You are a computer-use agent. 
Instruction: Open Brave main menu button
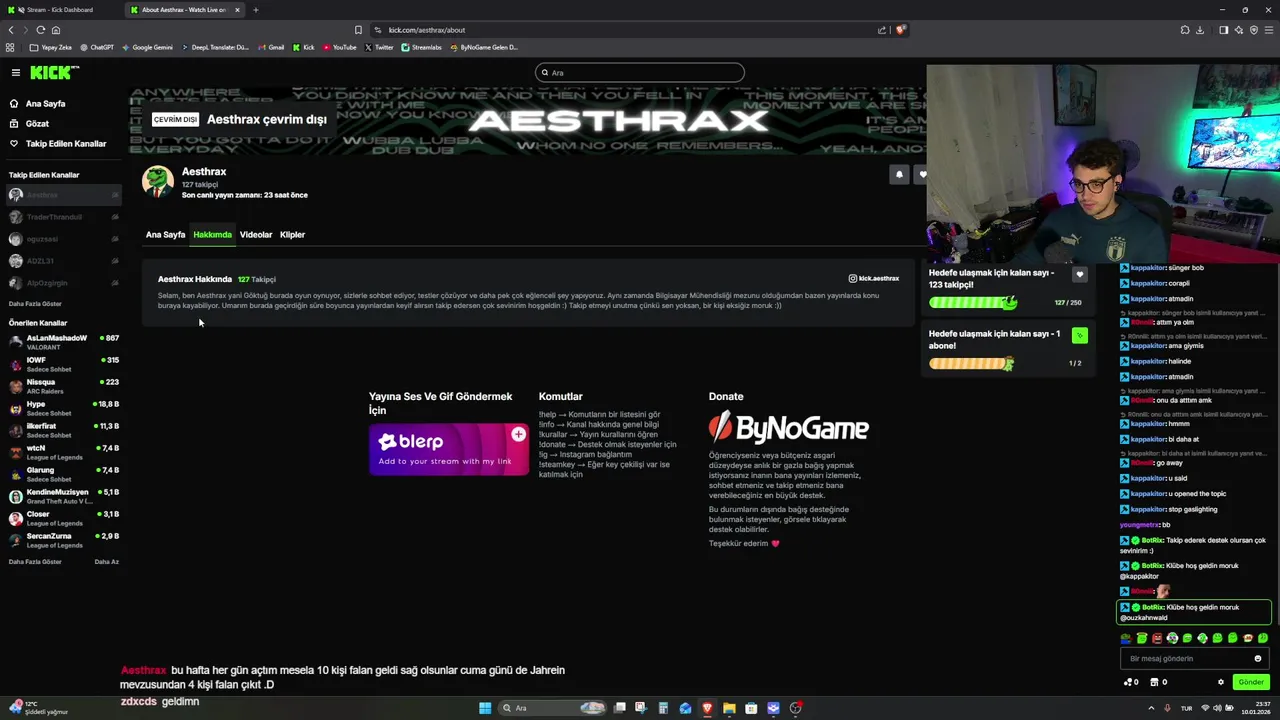(1269, 30)
